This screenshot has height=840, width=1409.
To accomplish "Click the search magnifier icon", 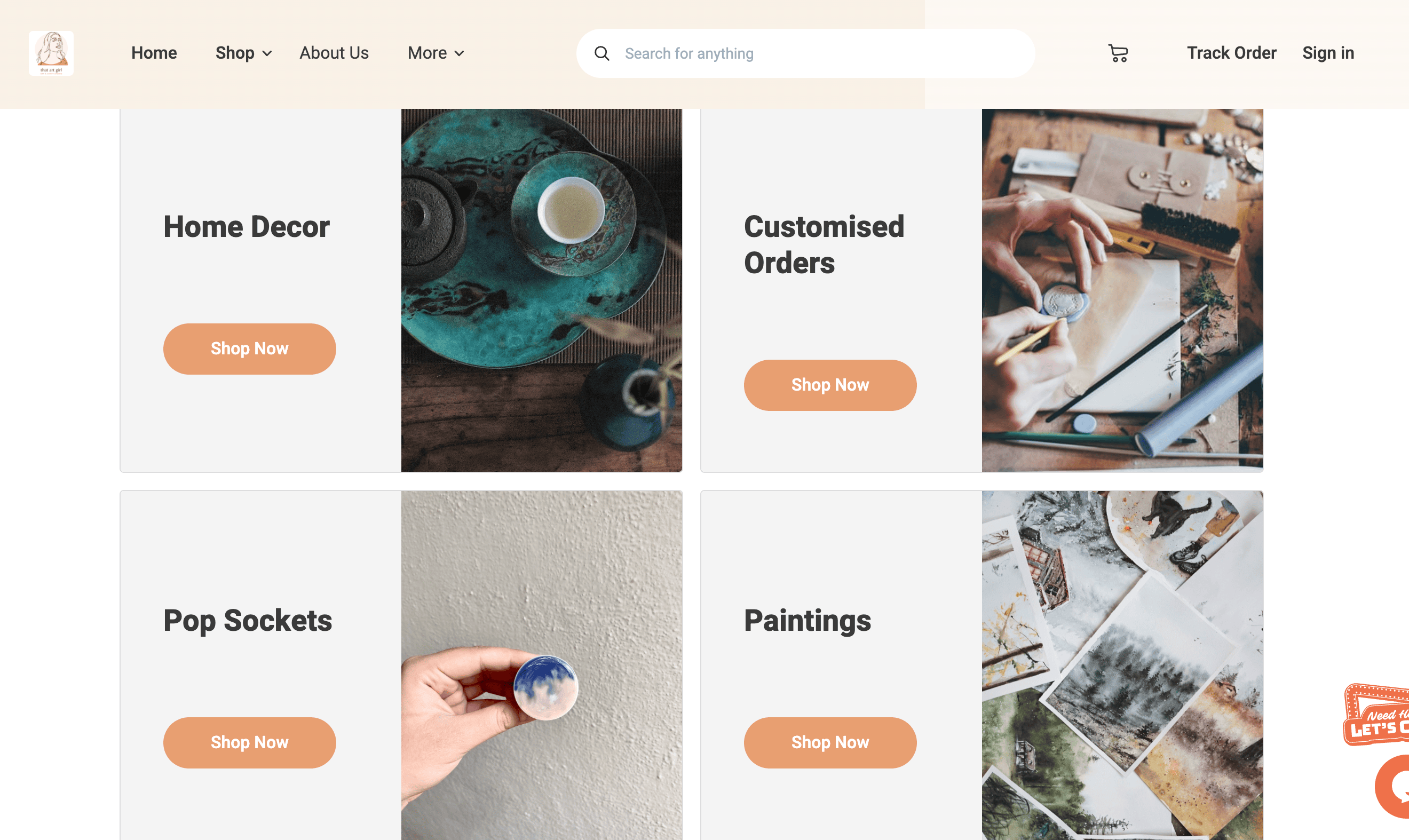I will point(601,53).
